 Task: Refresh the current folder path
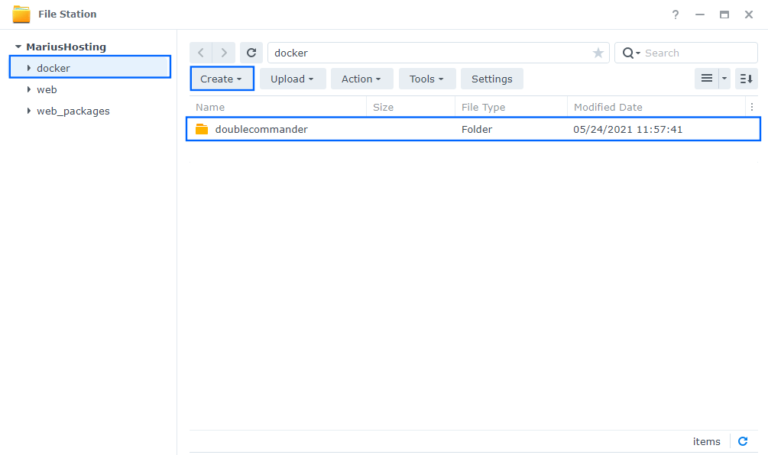[252, 53]
